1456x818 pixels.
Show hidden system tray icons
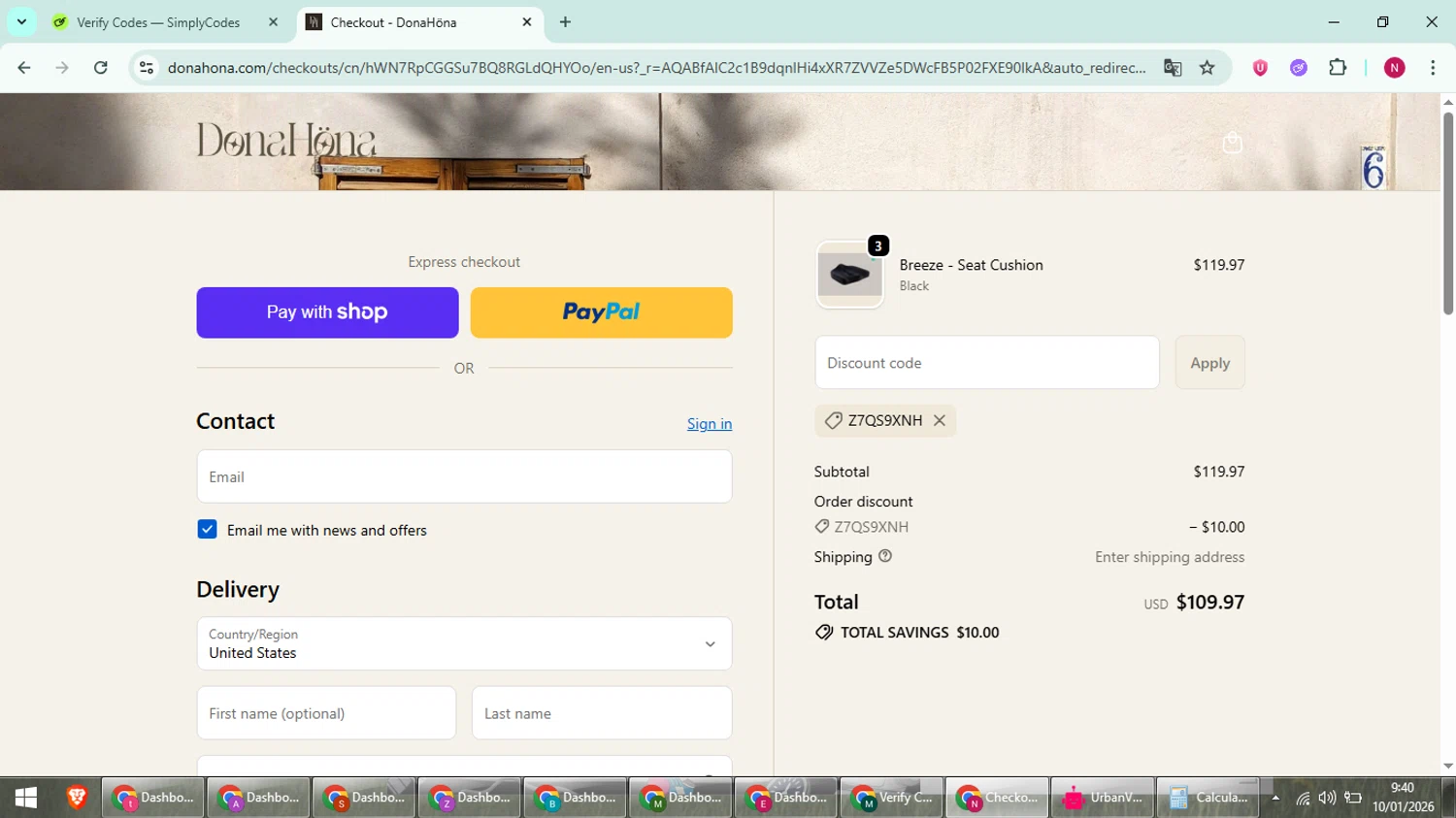point(1275,798)
